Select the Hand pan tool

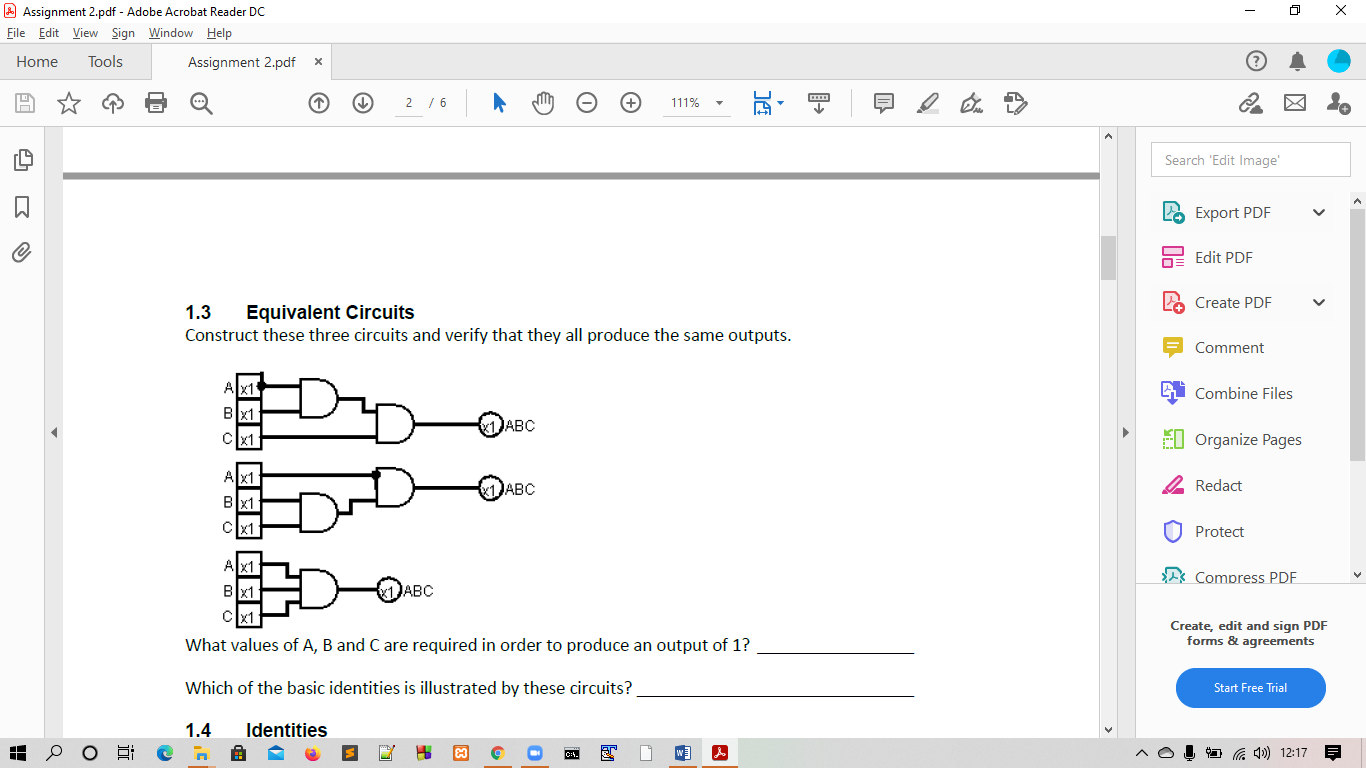[x=543, y=103]
